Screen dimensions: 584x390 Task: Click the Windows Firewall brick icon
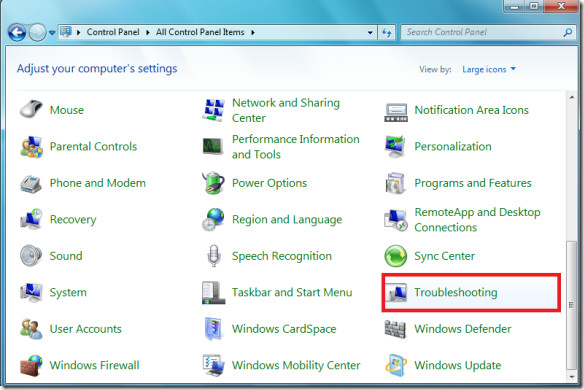tap(31, 365)
